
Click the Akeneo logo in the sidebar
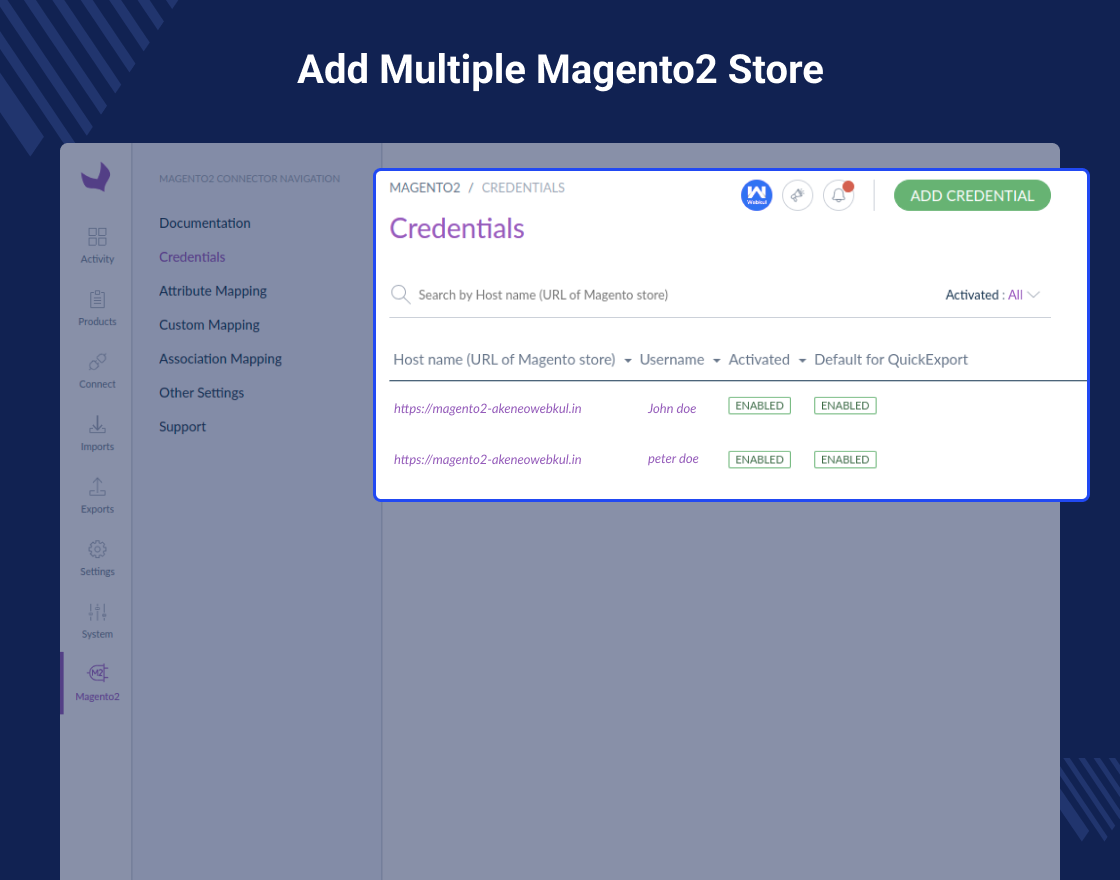96,177
